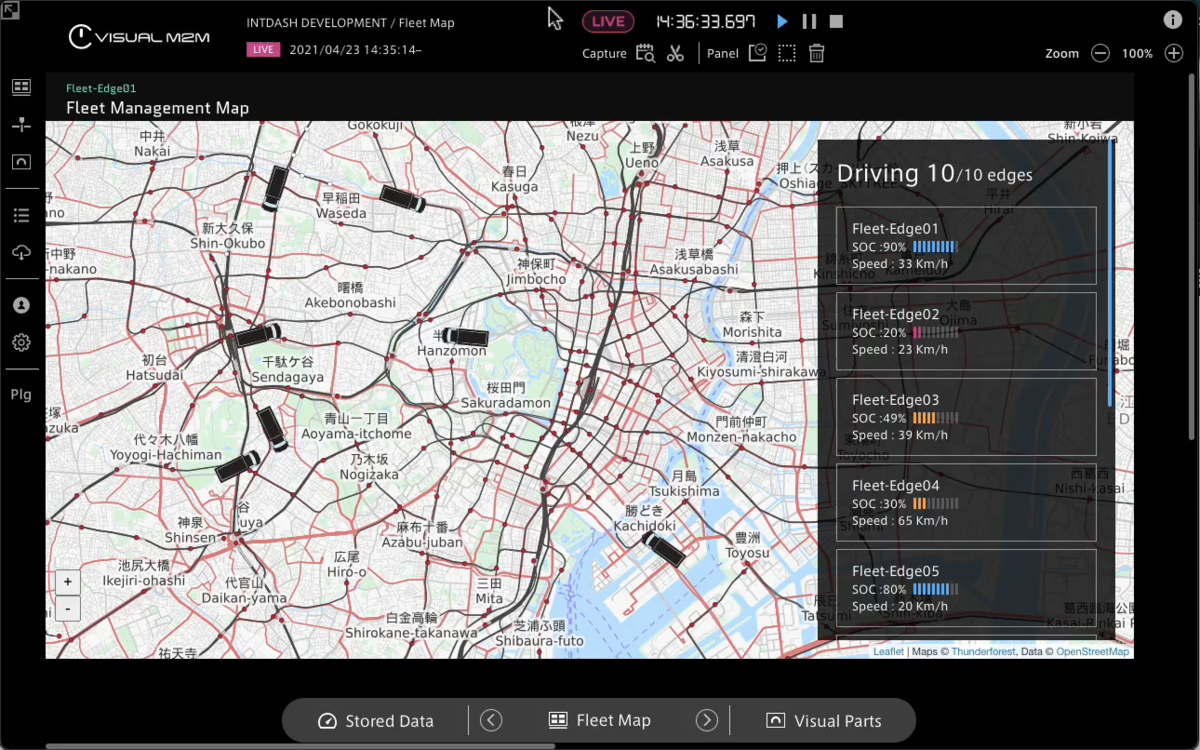Delete panel with the trash icon

click(x=817, y=53)
